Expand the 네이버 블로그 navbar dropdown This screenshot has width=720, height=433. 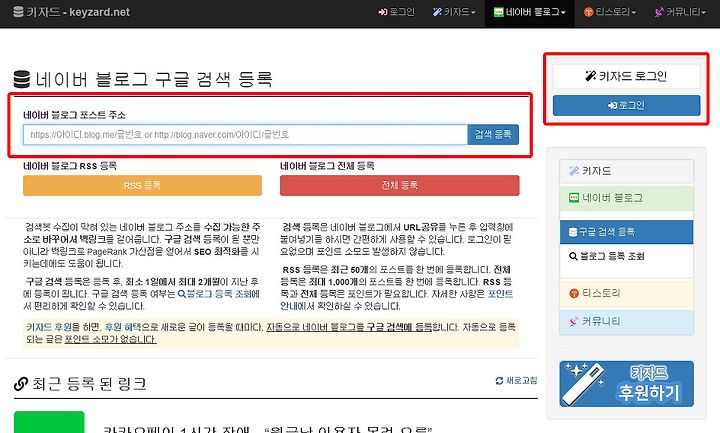pyautogui.click(x=529, y=12)
